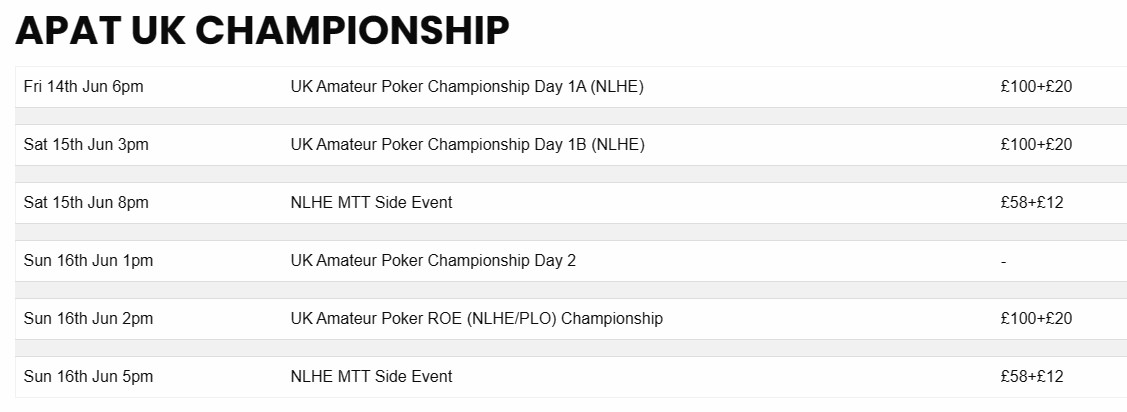Select the Sun 16th Jun 5pm date cell

[88, 377]
